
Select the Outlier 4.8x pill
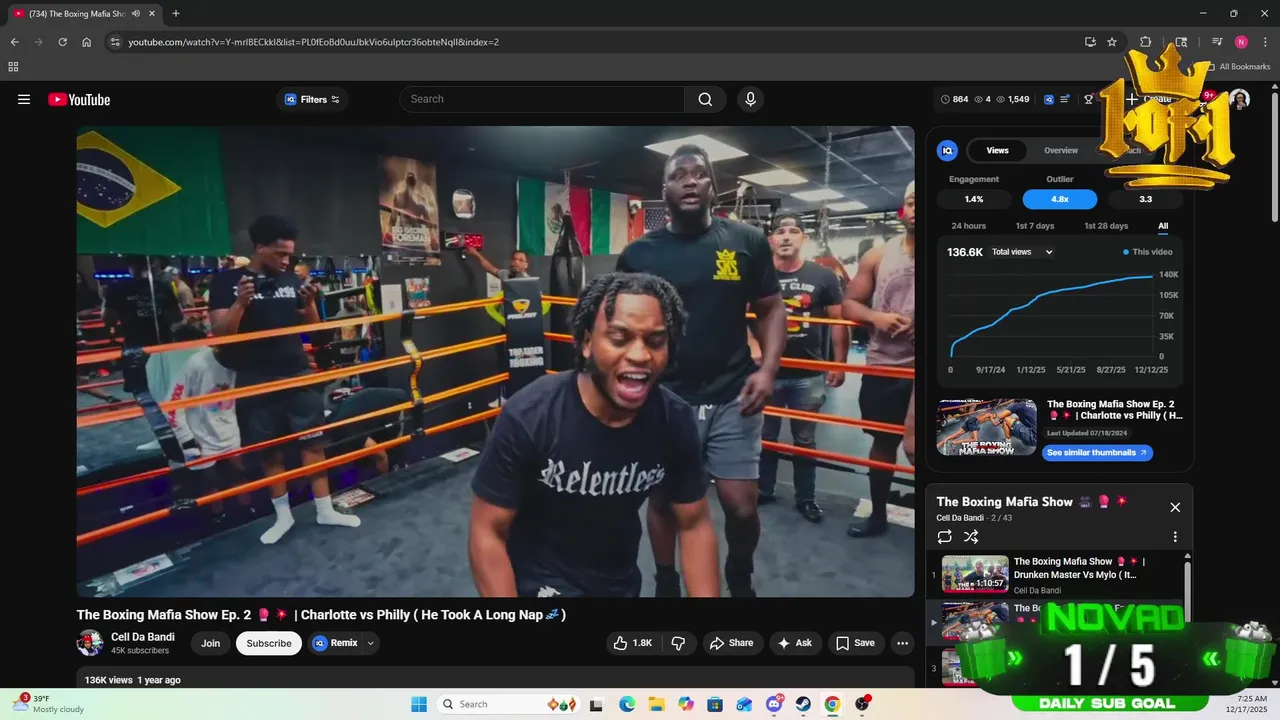point(1060,199)
